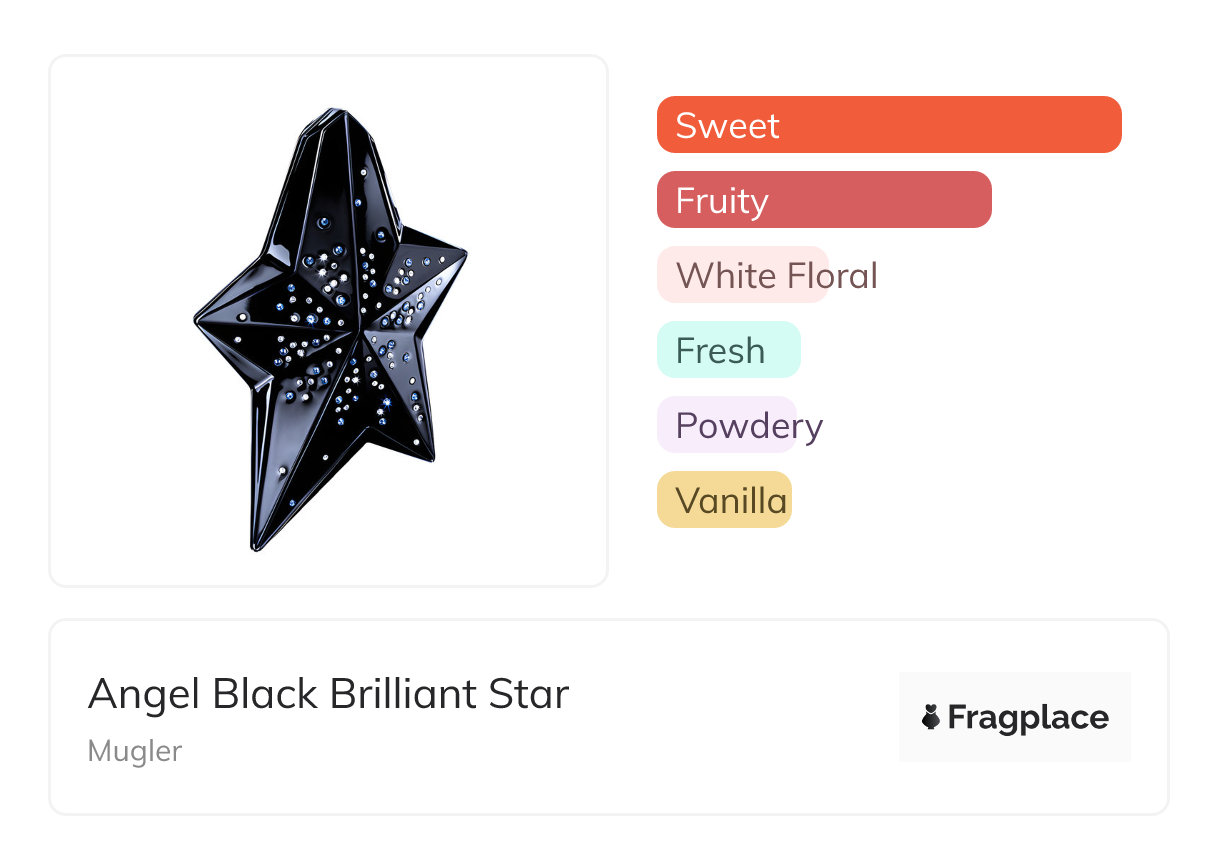Click the "Fresh" label text
The image size is (1218, 864).
point(720,350)
